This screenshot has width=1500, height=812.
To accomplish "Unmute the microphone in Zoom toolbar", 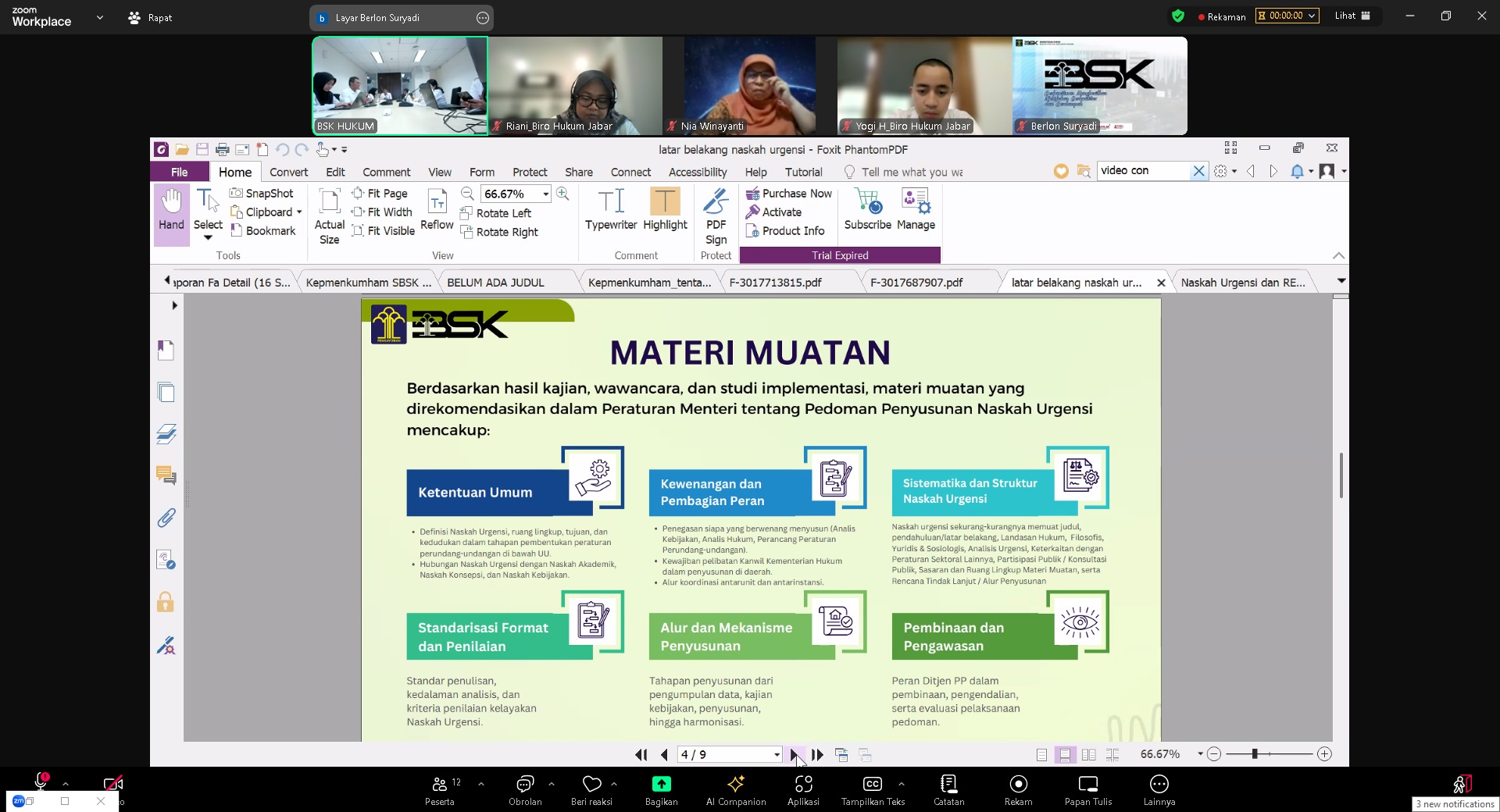I will click(x=41, y=782).
